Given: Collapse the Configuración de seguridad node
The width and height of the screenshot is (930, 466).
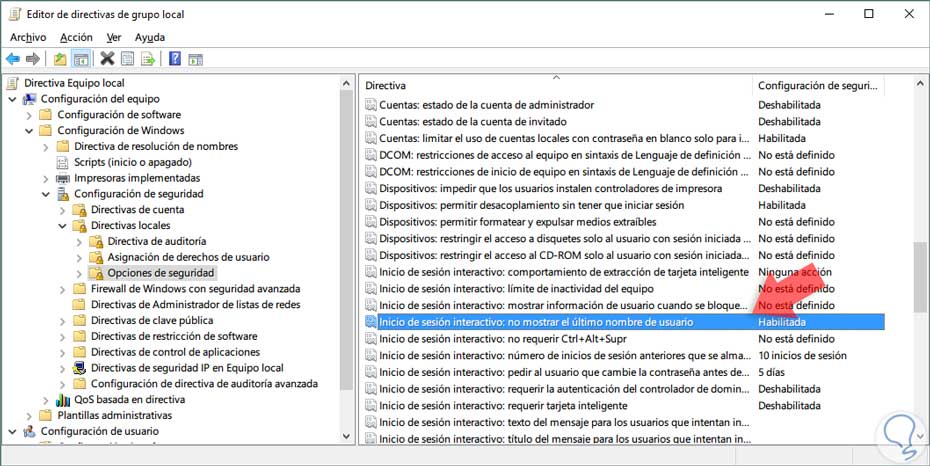Looking at the screenshot, I should click(46, 194).
